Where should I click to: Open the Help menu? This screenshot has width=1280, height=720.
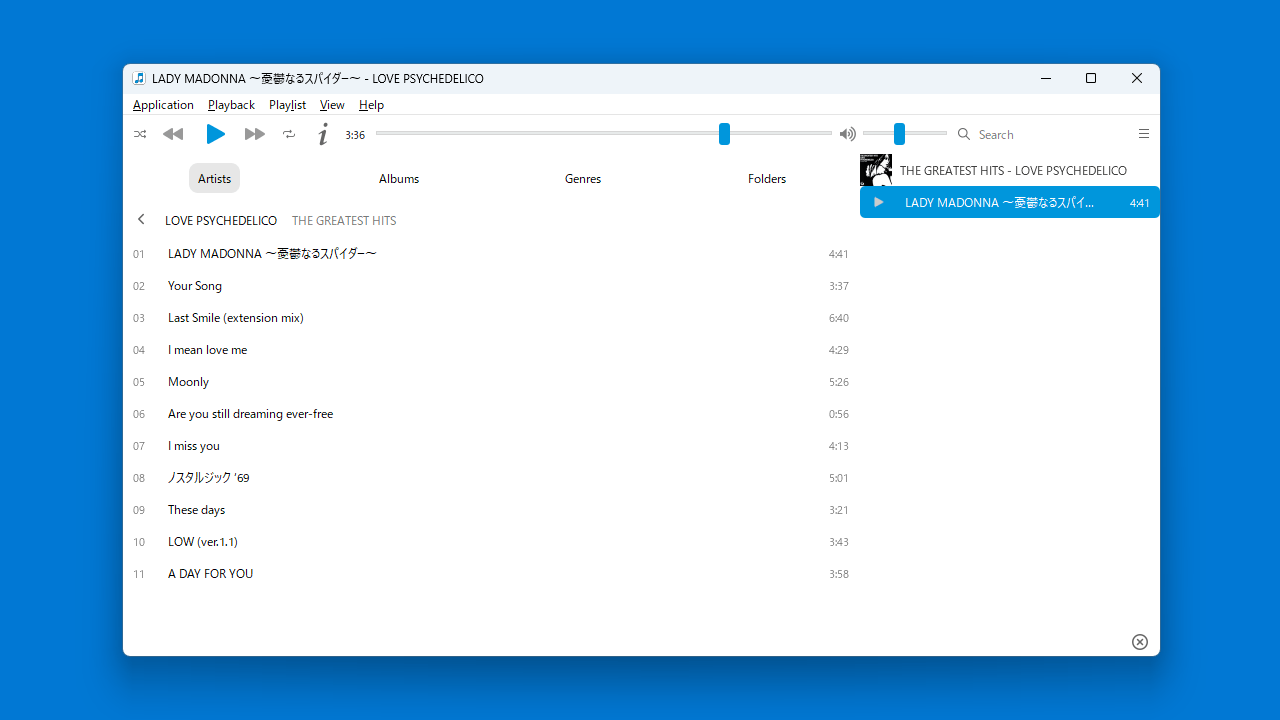coord(371,105)
